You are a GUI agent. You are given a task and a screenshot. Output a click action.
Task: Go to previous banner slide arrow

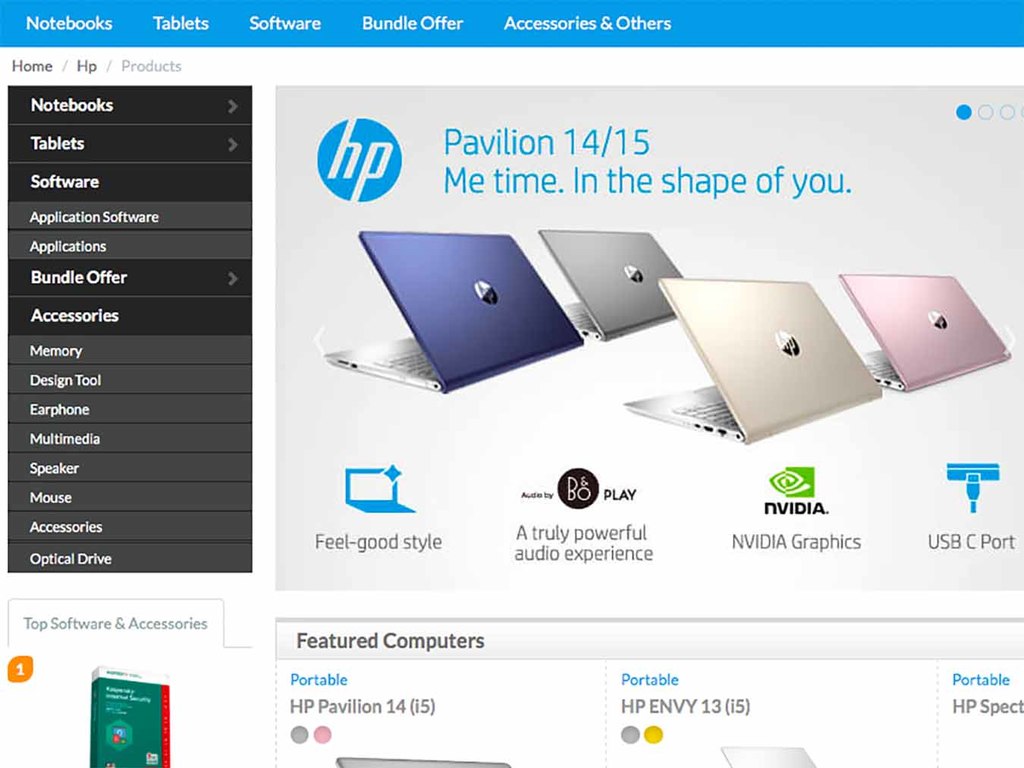pyautogui.click(x=319, y=339)
